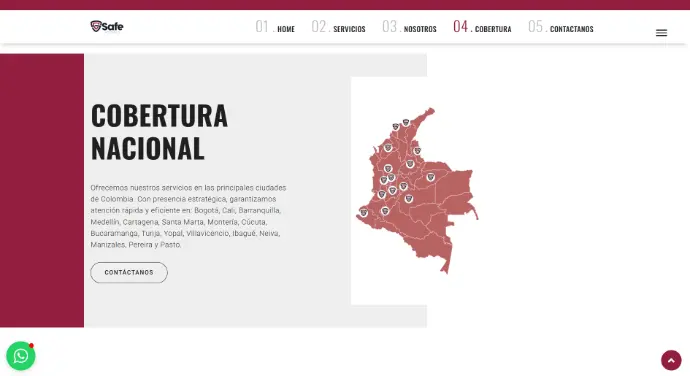Click the scroll-to-top arrow button
This screenshot has width=690, height=376.
tap(671, 361)
